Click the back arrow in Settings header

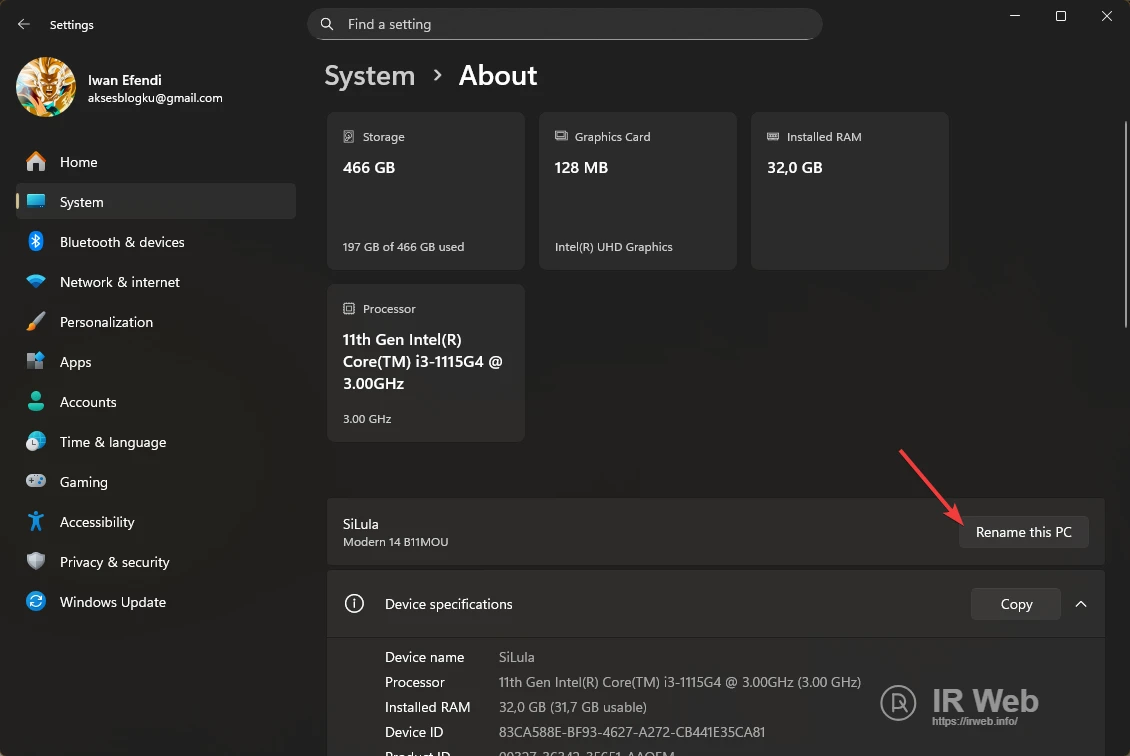click(x=24, y=25)
